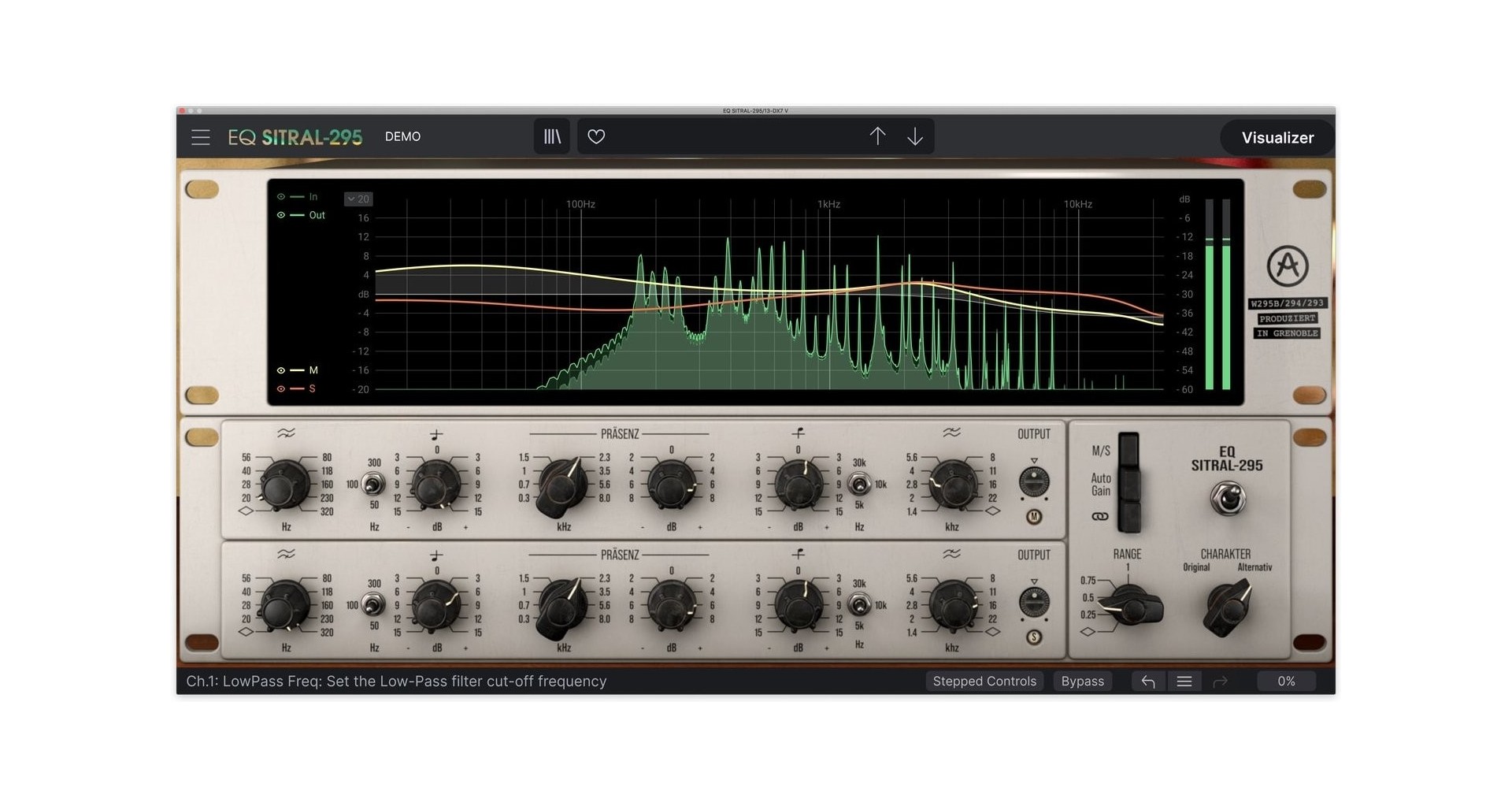Click the empty preset name field
The height and width of the screenshot is (806, 1512).
point(736,136)
